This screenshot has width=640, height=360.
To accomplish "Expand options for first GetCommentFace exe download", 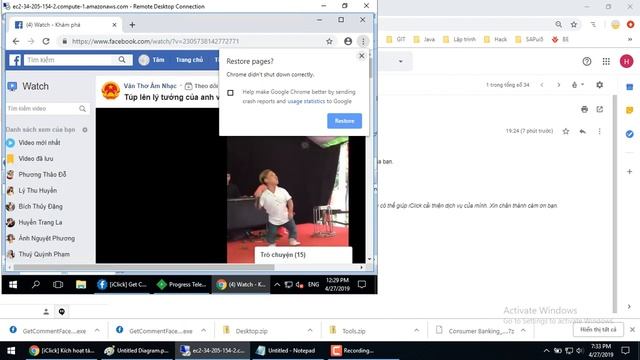I will pos(97,331).
